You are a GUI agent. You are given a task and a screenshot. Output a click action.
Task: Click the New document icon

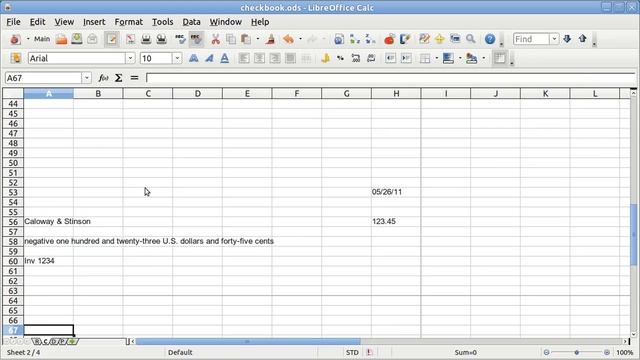tap(15, 39)
